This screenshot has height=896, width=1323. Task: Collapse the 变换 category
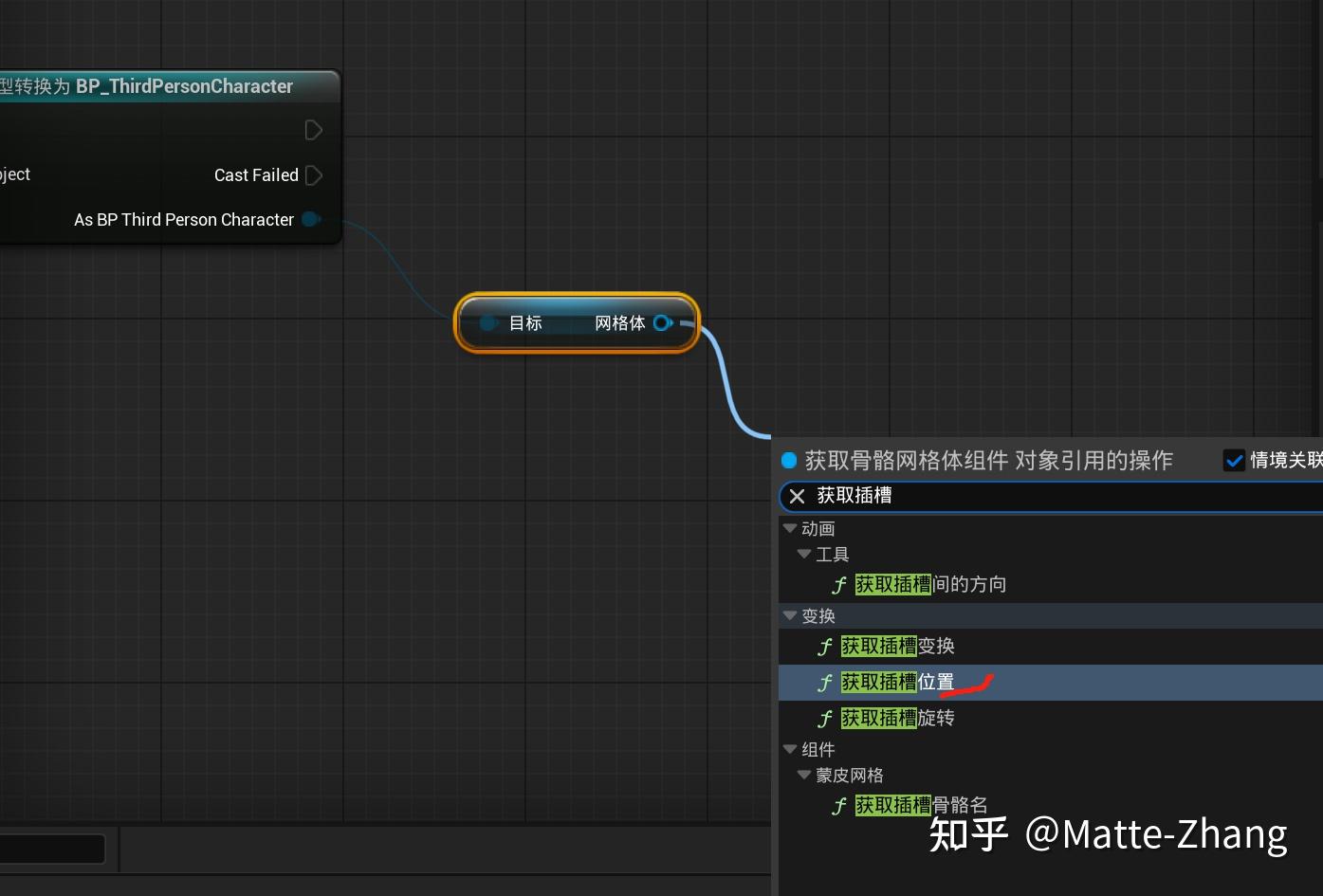(x=790, y=615)
